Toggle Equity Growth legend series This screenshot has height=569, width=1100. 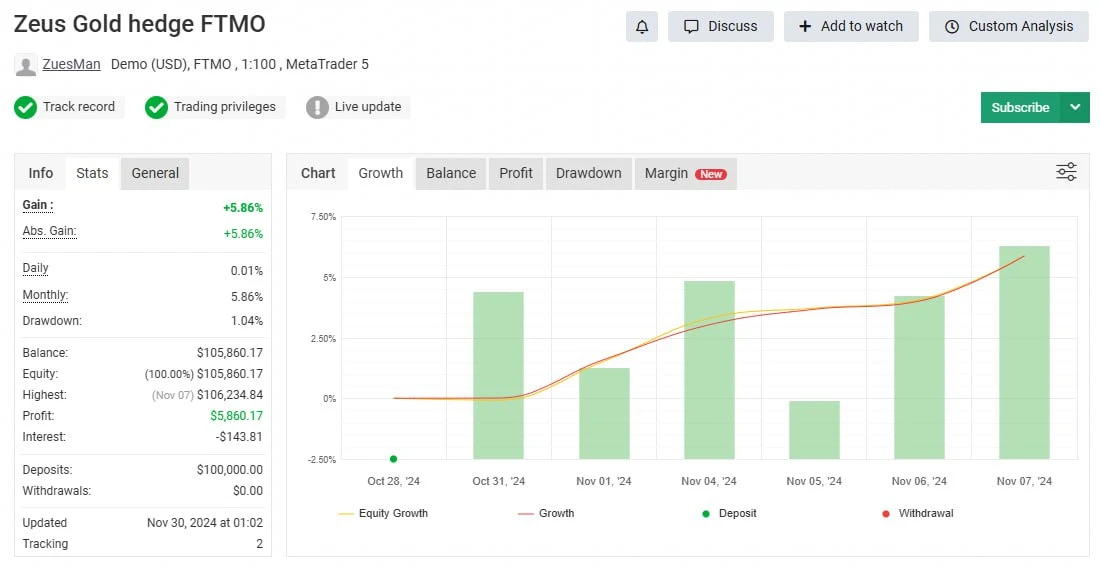[383, 513]
